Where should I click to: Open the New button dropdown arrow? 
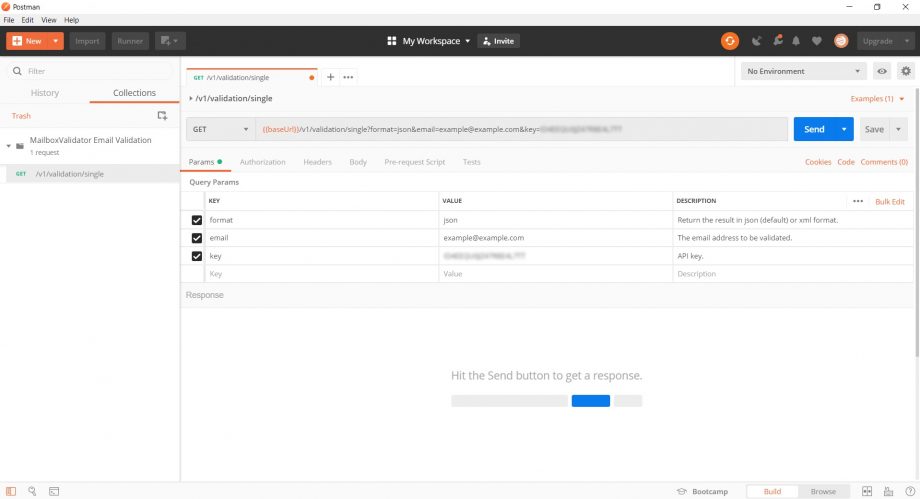point(55,41)
